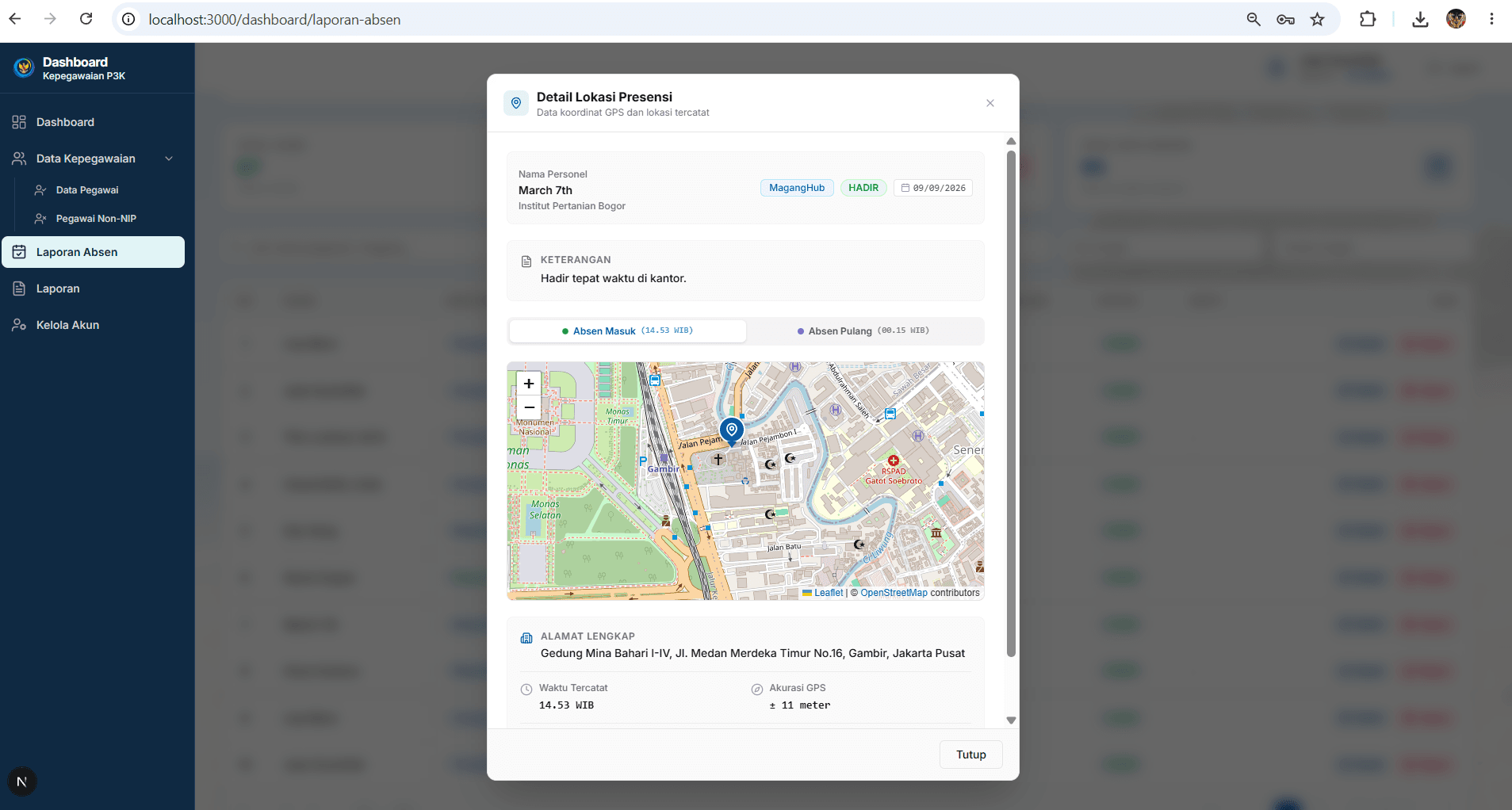Bookmark this page with star icon
This screenshot has height=810, width=1512.
(1318, 19)
